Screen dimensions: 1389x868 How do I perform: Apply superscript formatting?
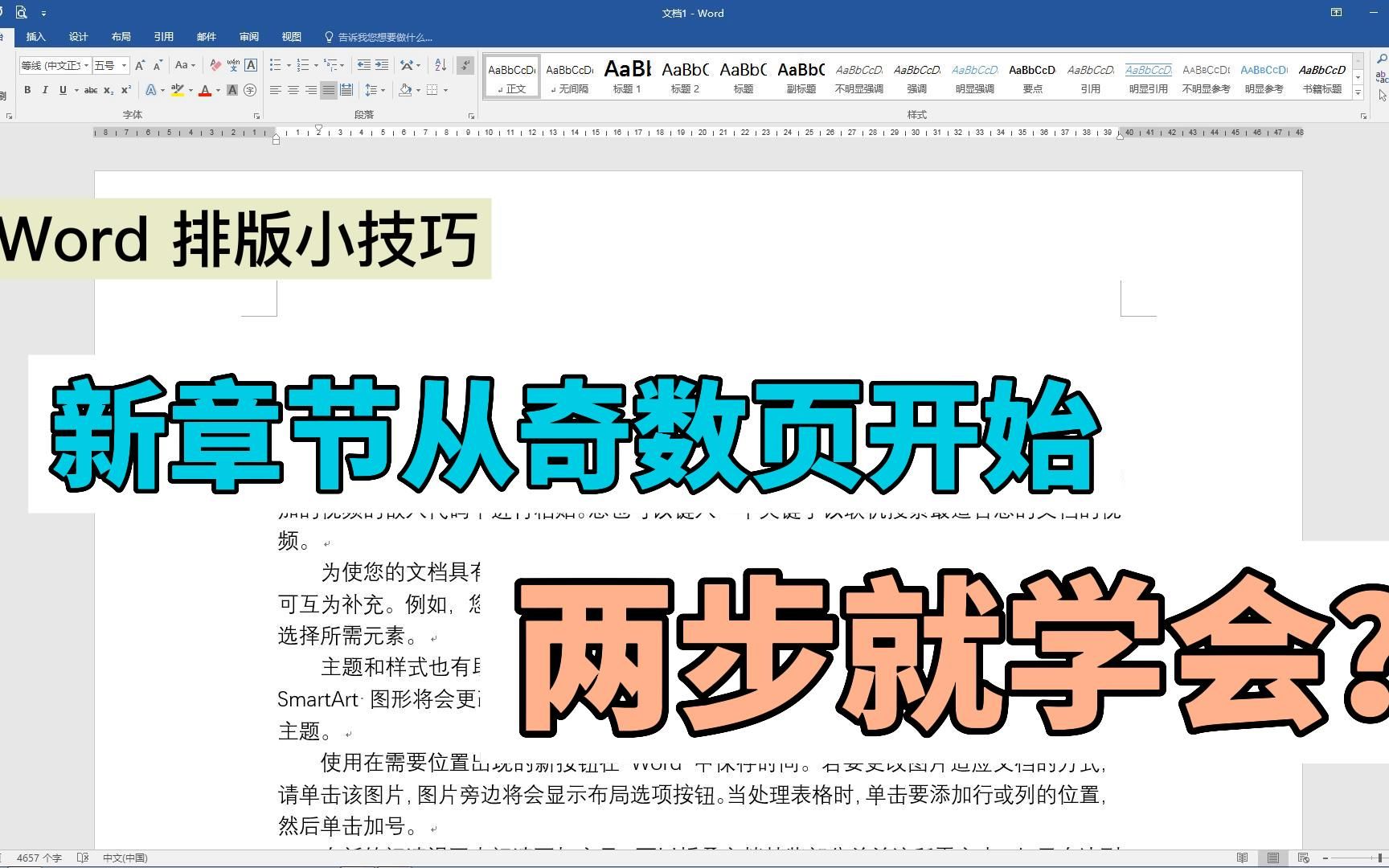[125, 90]
